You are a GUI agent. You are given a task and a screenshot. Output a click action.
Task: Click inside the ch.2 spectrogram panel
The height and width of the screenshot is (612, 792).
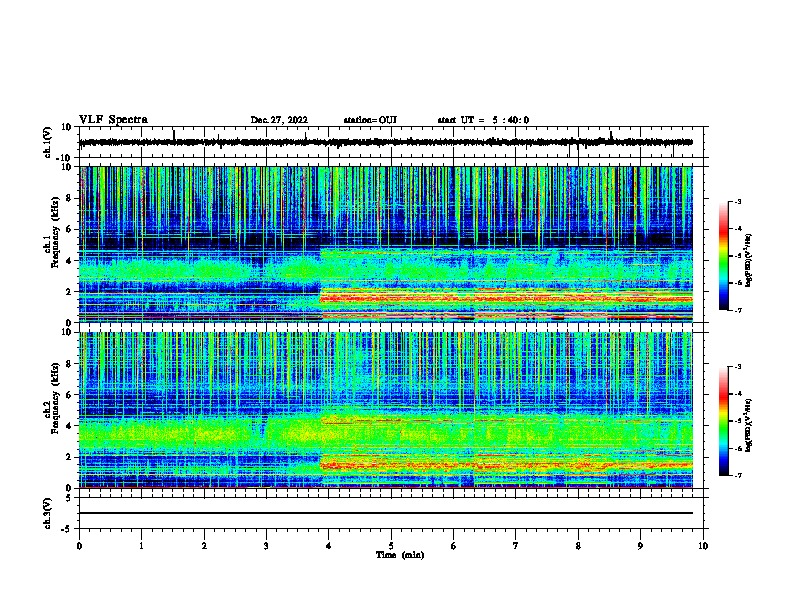tap(386, 410)
